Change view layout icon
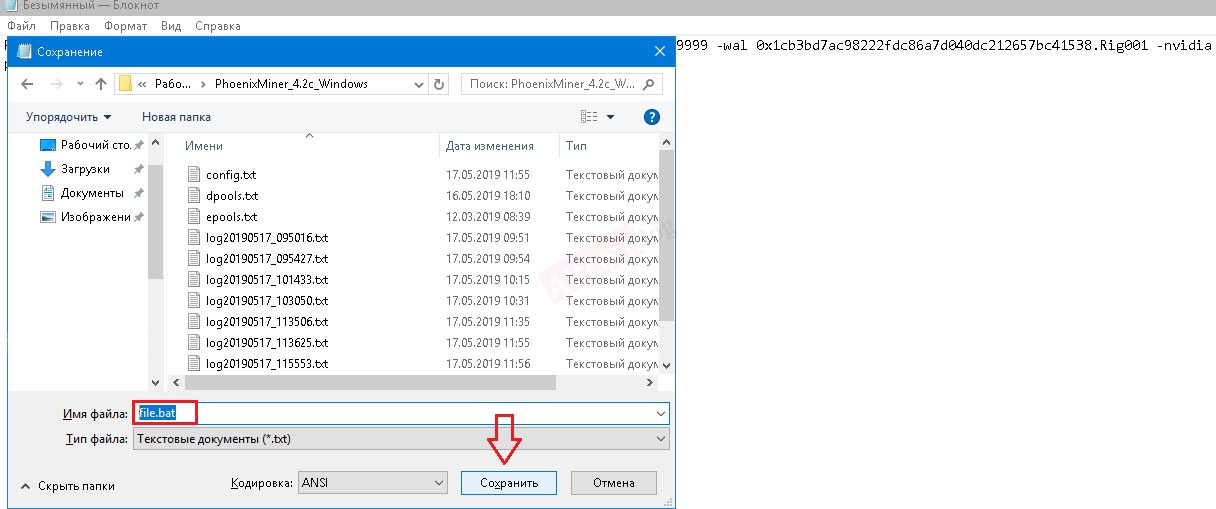 click(x=588, y=117)
